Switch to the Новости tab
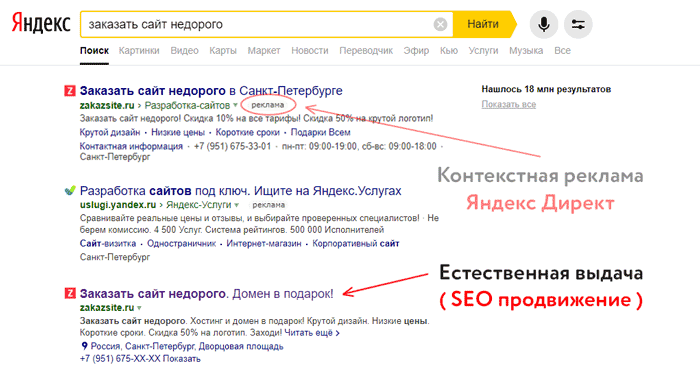 click(x=310, y=50)
